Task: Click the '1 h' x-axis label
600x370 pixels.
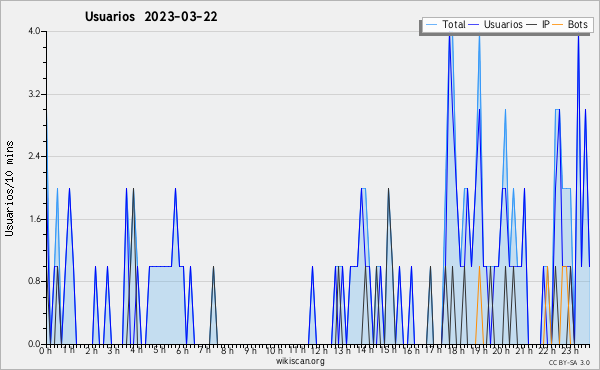Action: click(x=69, y=350)
